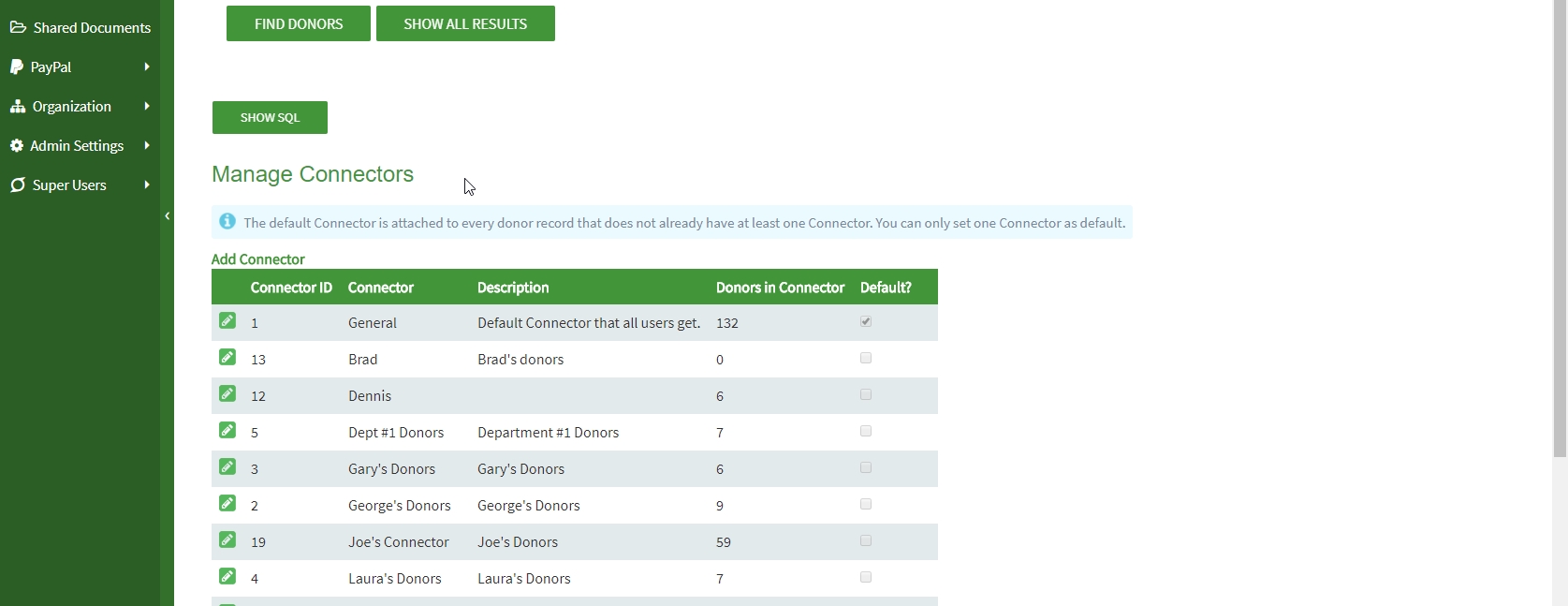Click the Show SQL button
This screenshot has width=1568, height=606.
point(270,117)
